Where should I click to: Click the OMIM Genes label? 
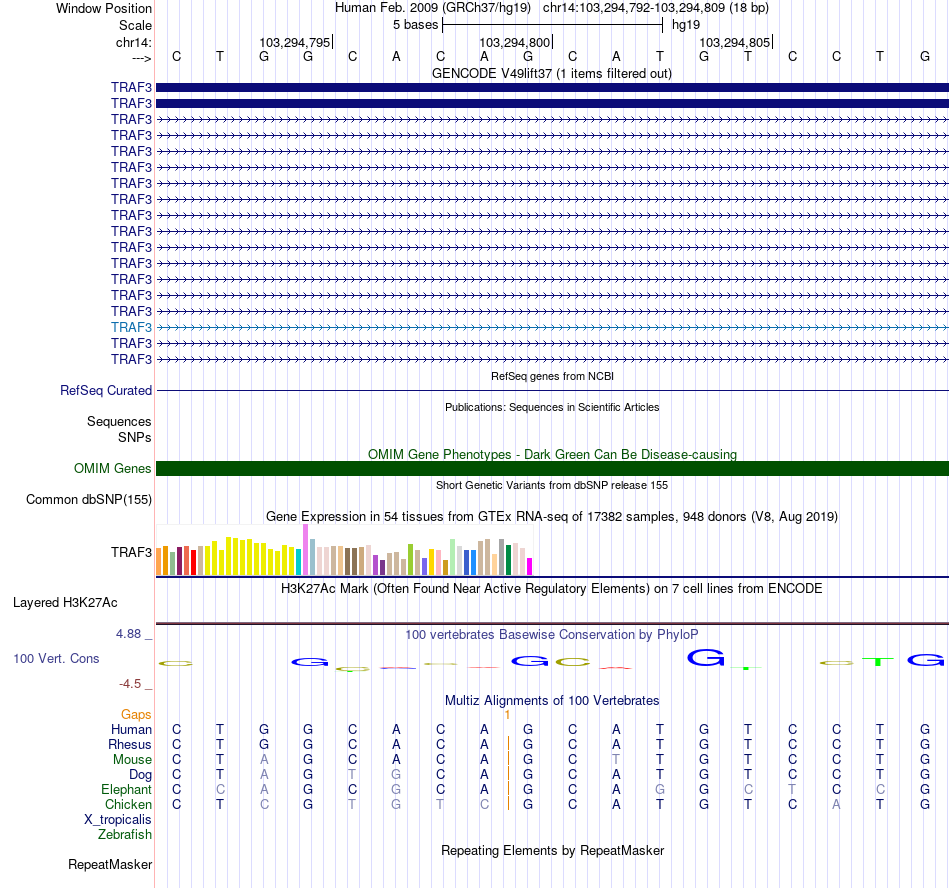coord(112,468)
